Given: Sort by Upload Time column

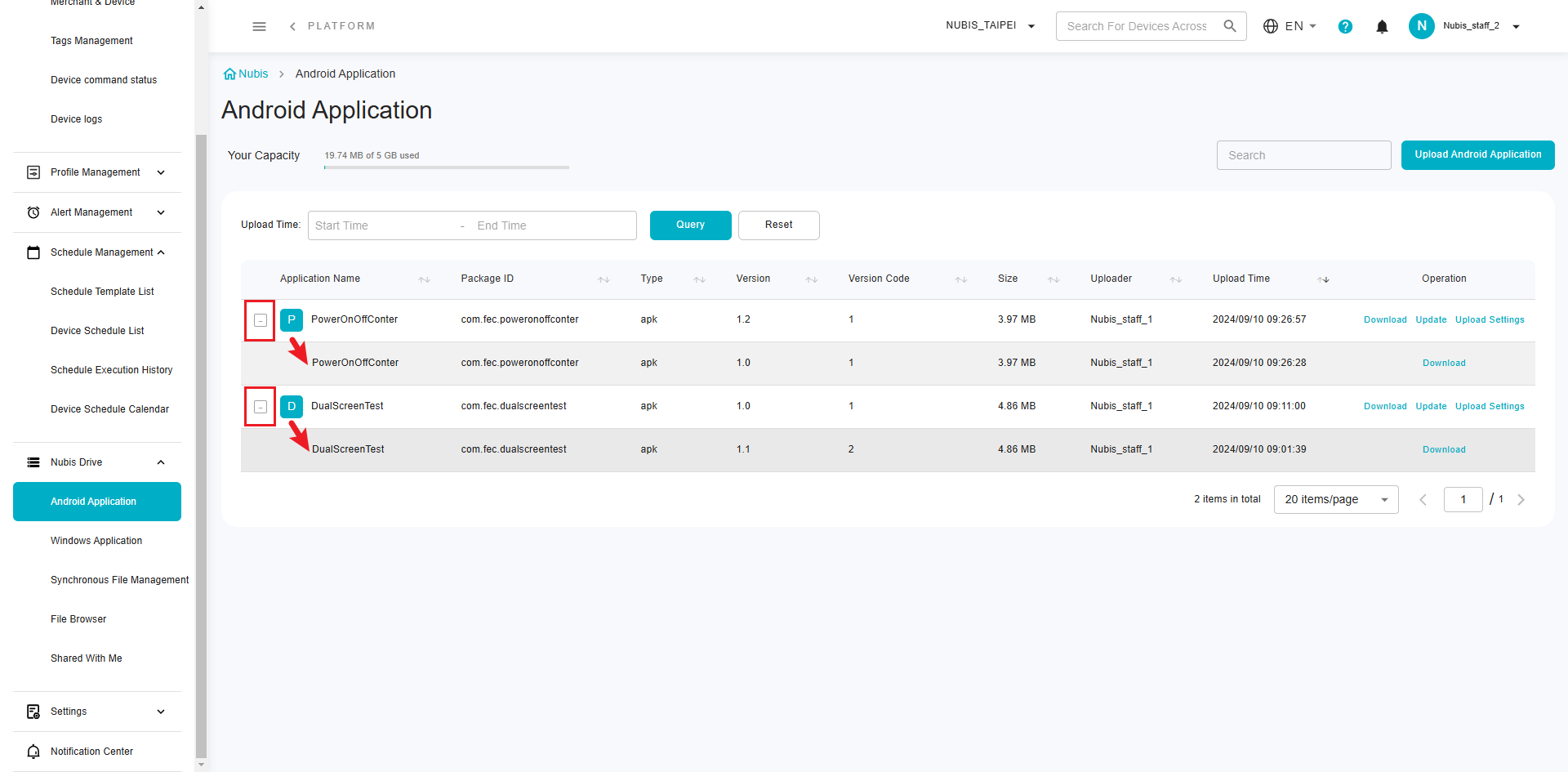Looking at the screenshot, I should coord(1323,279).
